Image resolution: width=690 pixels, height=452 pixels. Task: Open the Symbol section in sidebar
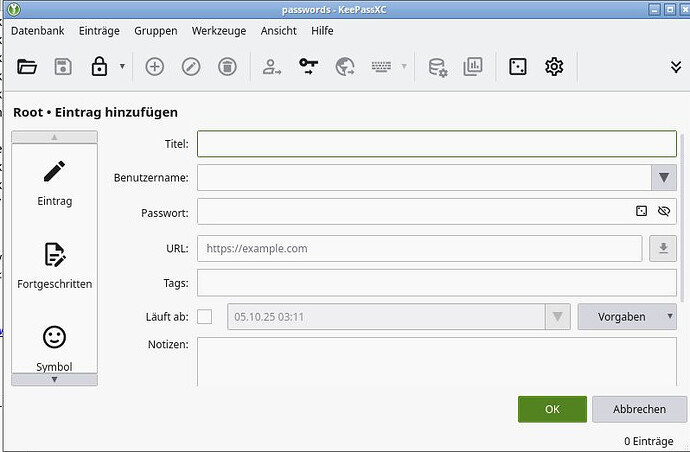(x=54, y=346)
